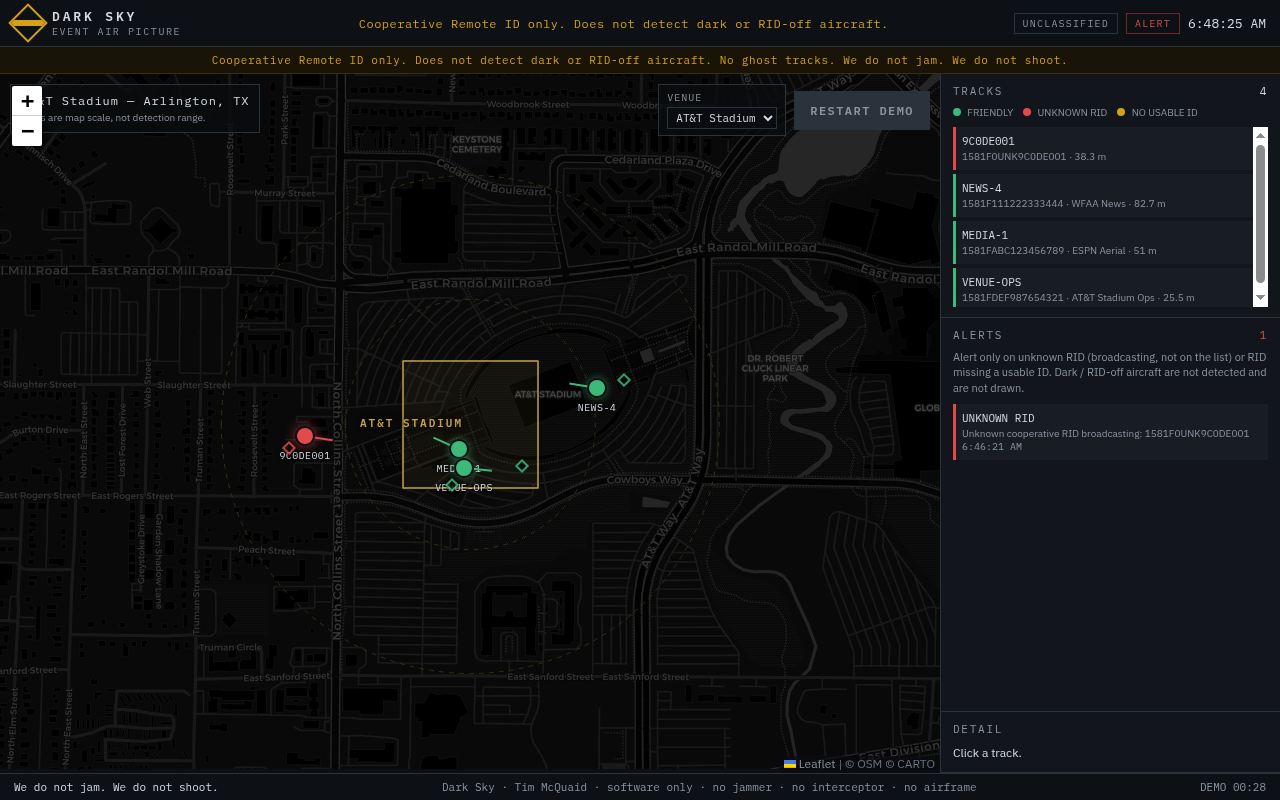Click the Alerts count number 1
The height and width of the screenshot is (800, 1280).
click(x=1263, y=335)
